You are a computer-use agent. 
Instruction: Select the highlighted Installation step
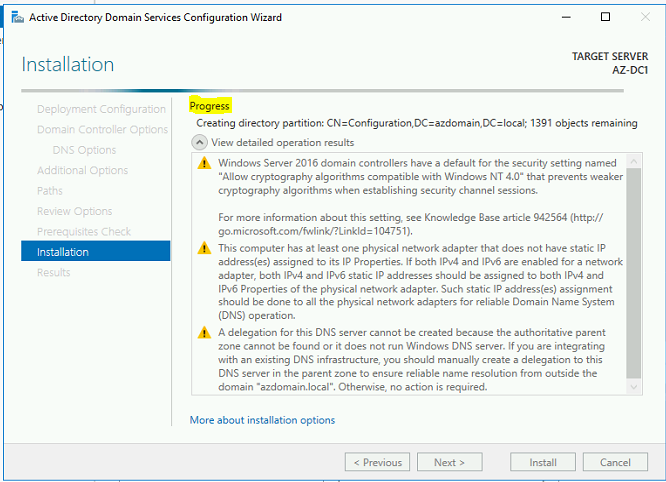(96, 252)
